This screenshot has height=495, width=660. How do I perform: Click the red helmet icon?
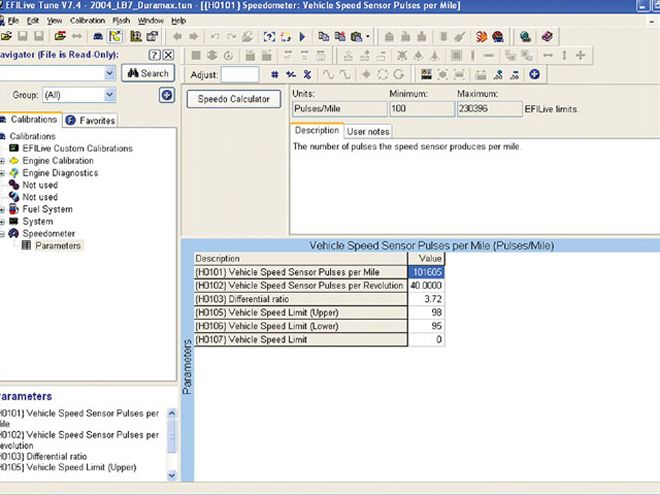[498, 37]
